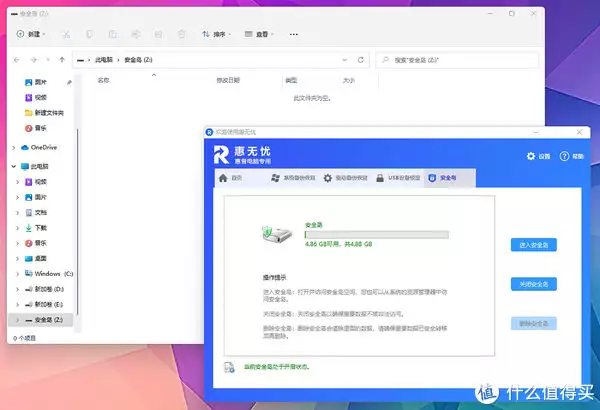This screenshot has height=410, width=600.
Task: Open the 新建 new dropdown in Explorer
Action: (x=31, y=34)
